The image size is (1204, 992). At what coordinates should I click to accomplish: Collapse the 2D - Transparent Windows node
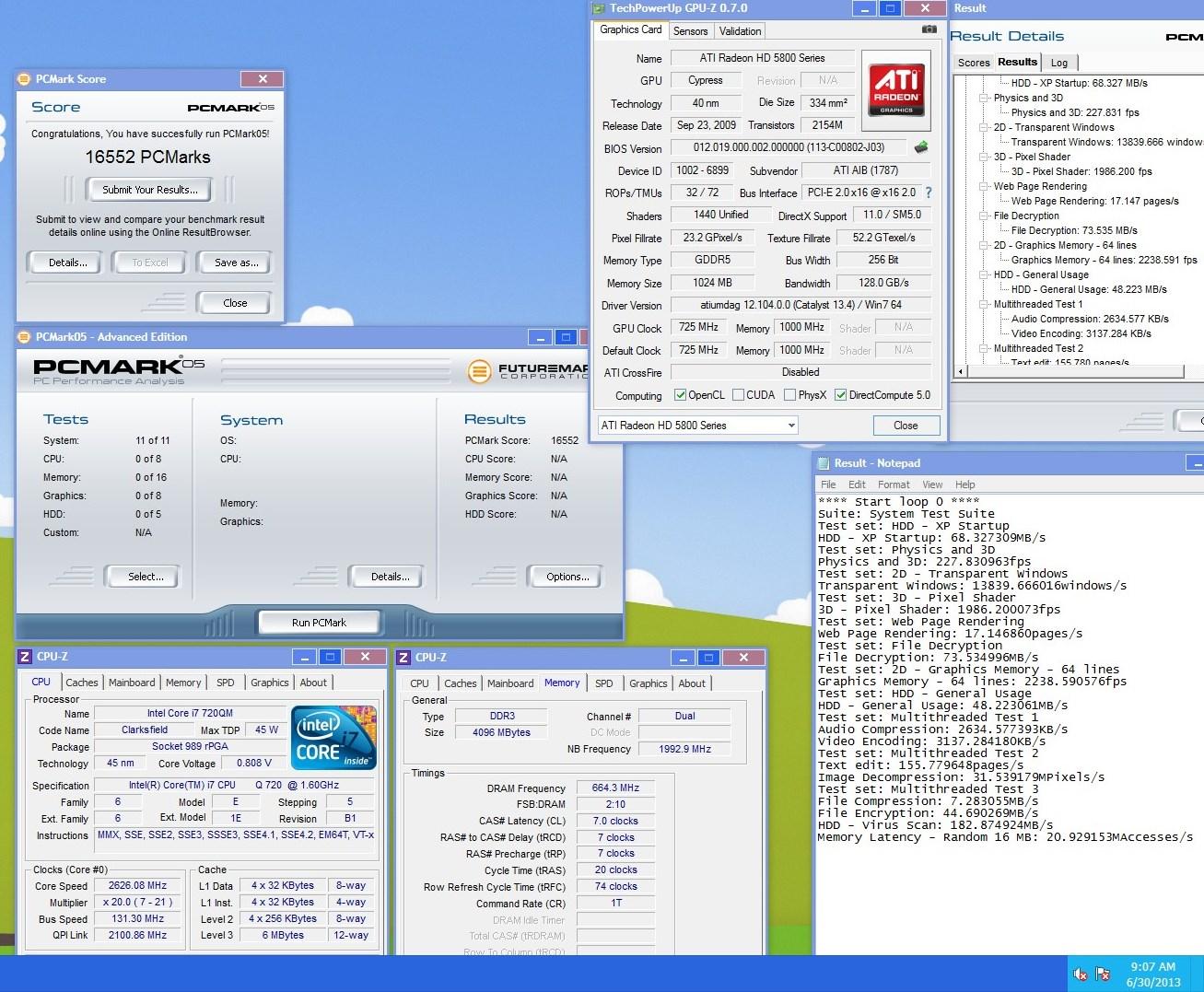(983, 127)
